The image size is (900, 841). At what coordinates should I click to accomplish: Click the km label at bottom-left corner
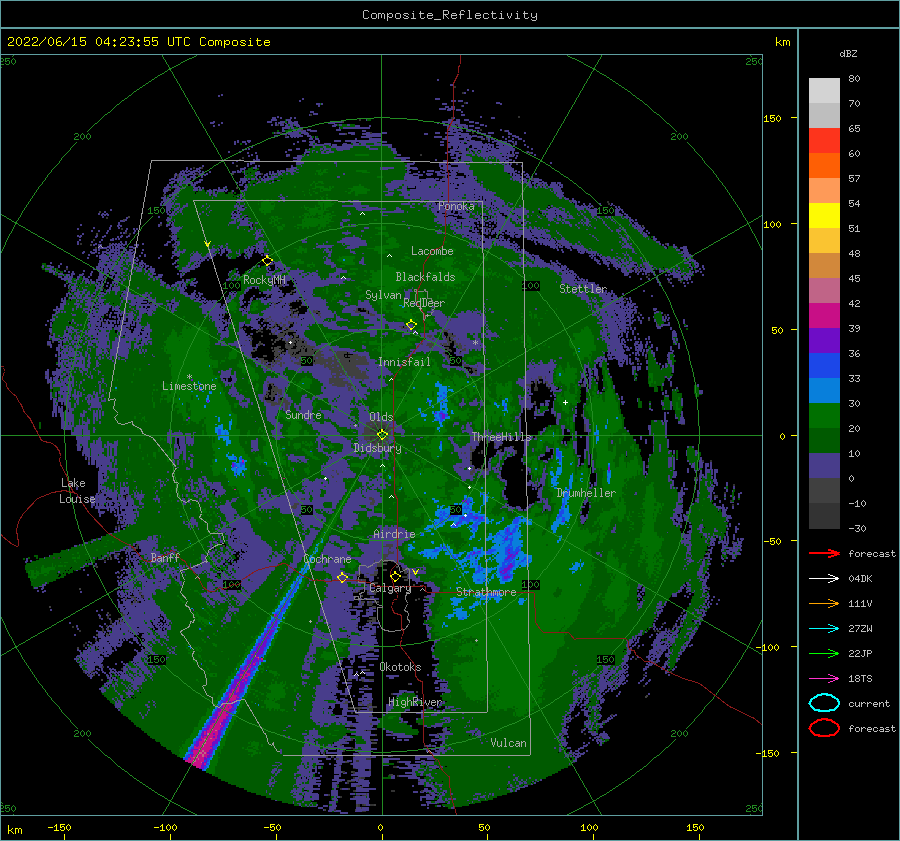14,830
